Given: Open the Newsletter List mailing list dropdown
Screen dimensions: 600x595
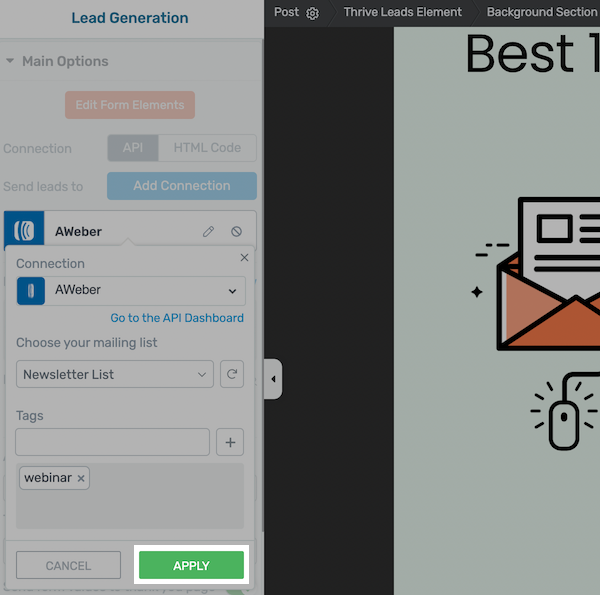Looking at the screenshot, I should [x=115, y=374].
